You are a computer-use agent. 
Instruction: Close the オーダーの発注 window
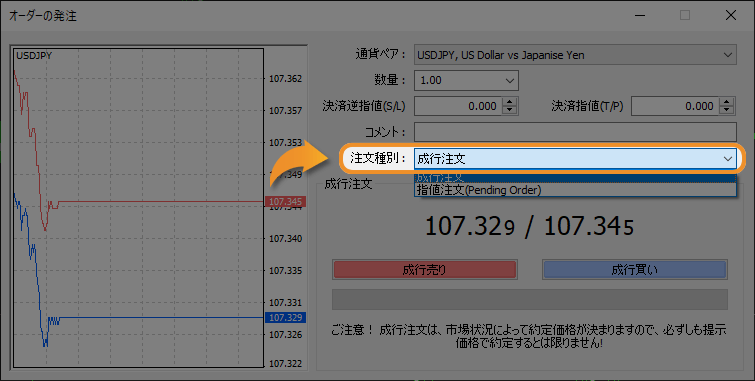point(730,15)
